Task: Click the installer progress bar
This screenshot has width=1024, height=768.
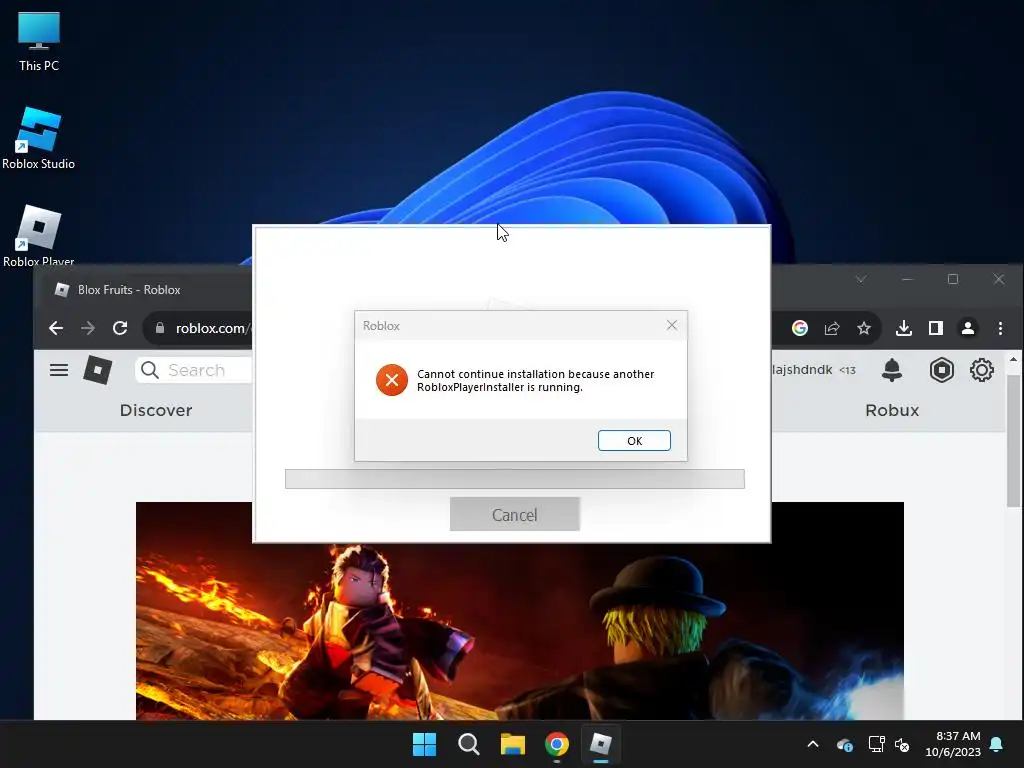Action: pos(515,479)
